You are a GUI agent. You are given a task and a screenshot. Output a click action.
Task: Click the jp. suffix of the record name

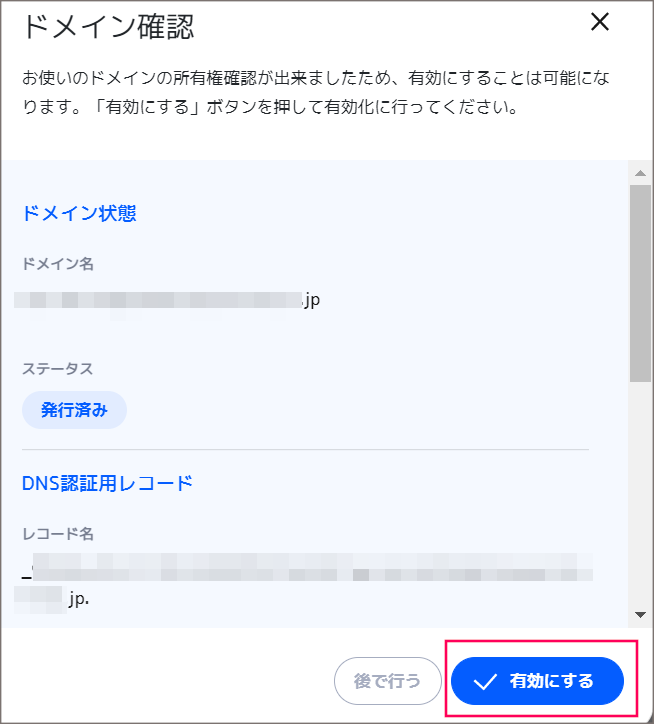pyautogui.click(x=79, y=599)
